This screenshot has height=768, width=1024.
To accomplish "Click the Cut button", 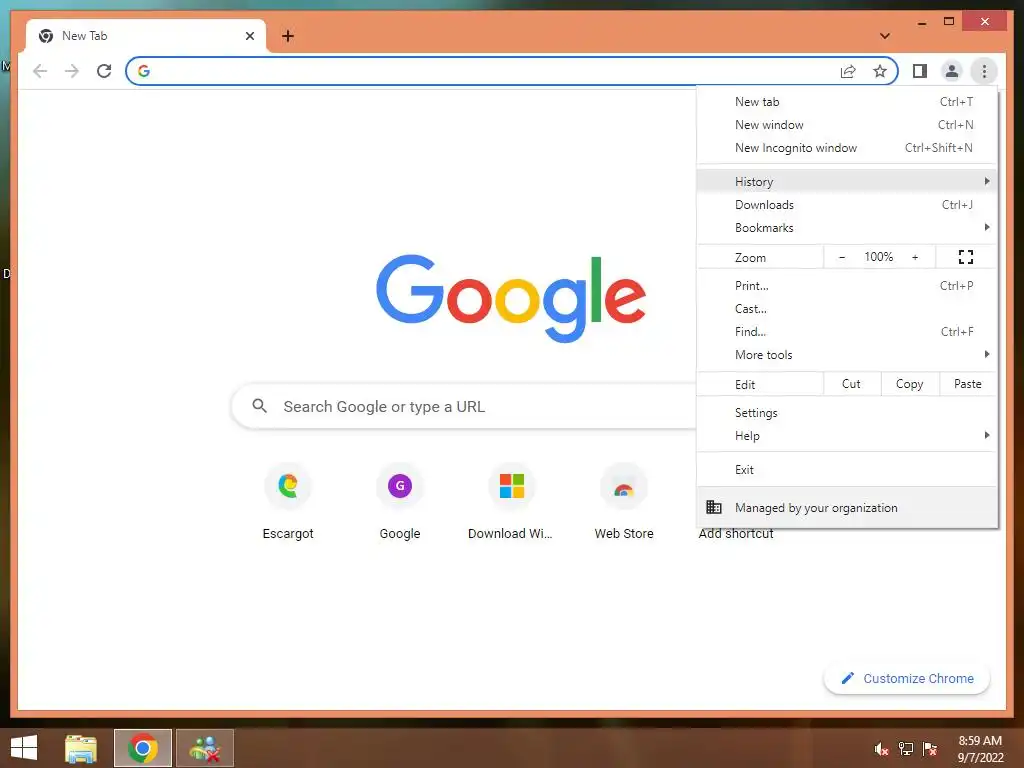I will (852, 384).
